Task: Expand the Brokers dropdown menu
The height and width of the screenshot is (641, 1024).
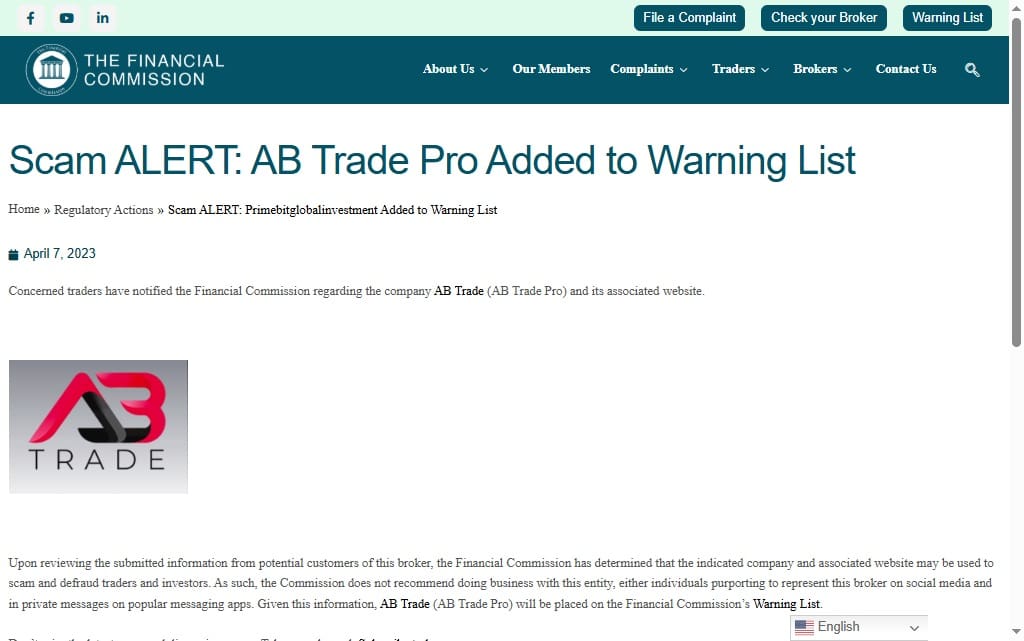Action: (822, 69)
